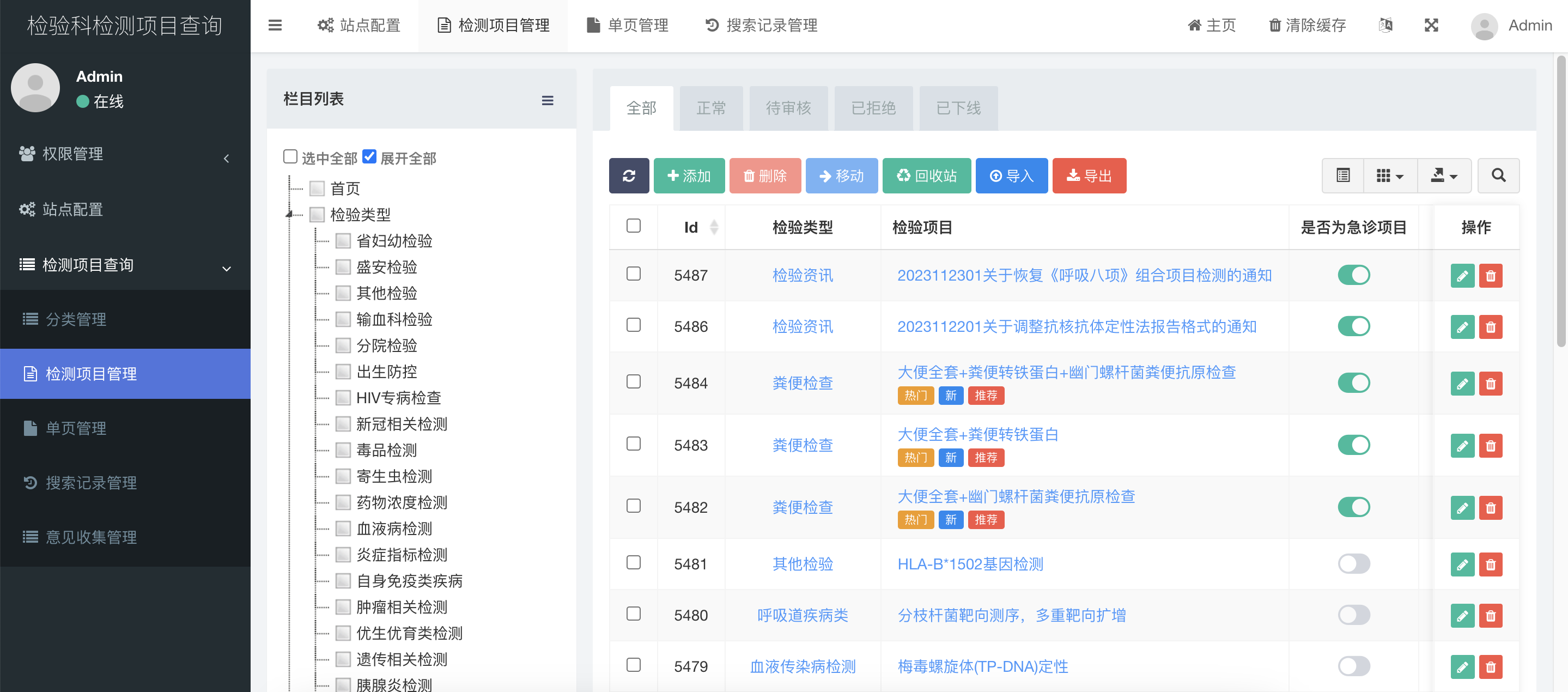This screenshot has height=692, width=1568.
Task: Select the HIV专病检查 tree item
Action: point(398,398)
